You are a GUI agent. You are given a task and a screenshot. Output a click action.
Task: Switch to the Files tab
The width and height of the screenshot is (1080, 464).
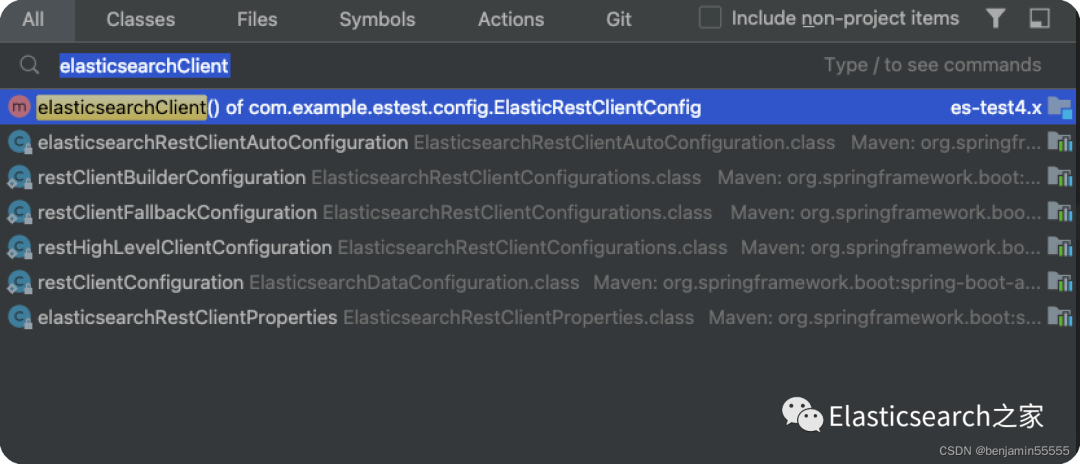coord(257,19)
